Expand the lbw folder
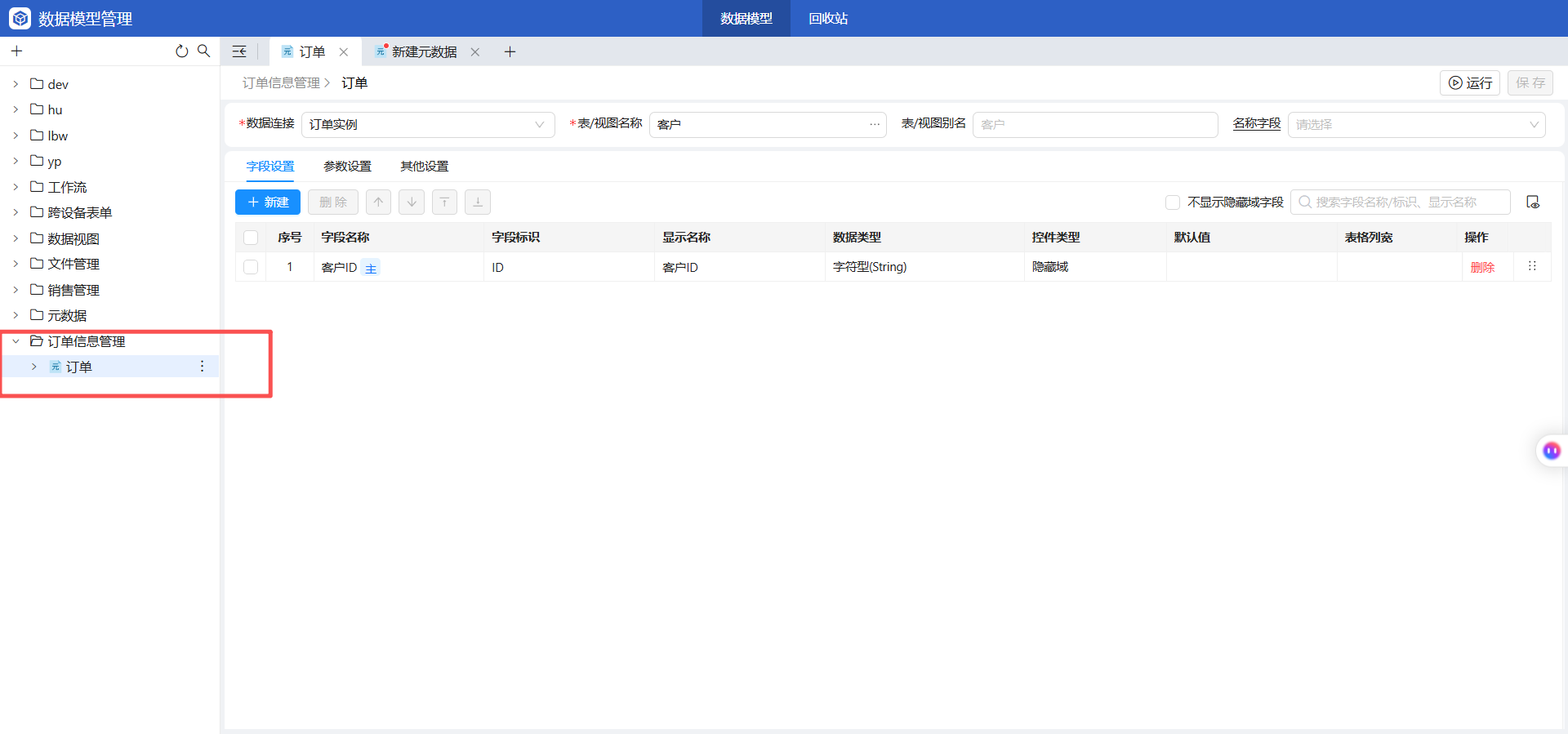Screen dimensions: 1568x734 (x=16, y=136)
